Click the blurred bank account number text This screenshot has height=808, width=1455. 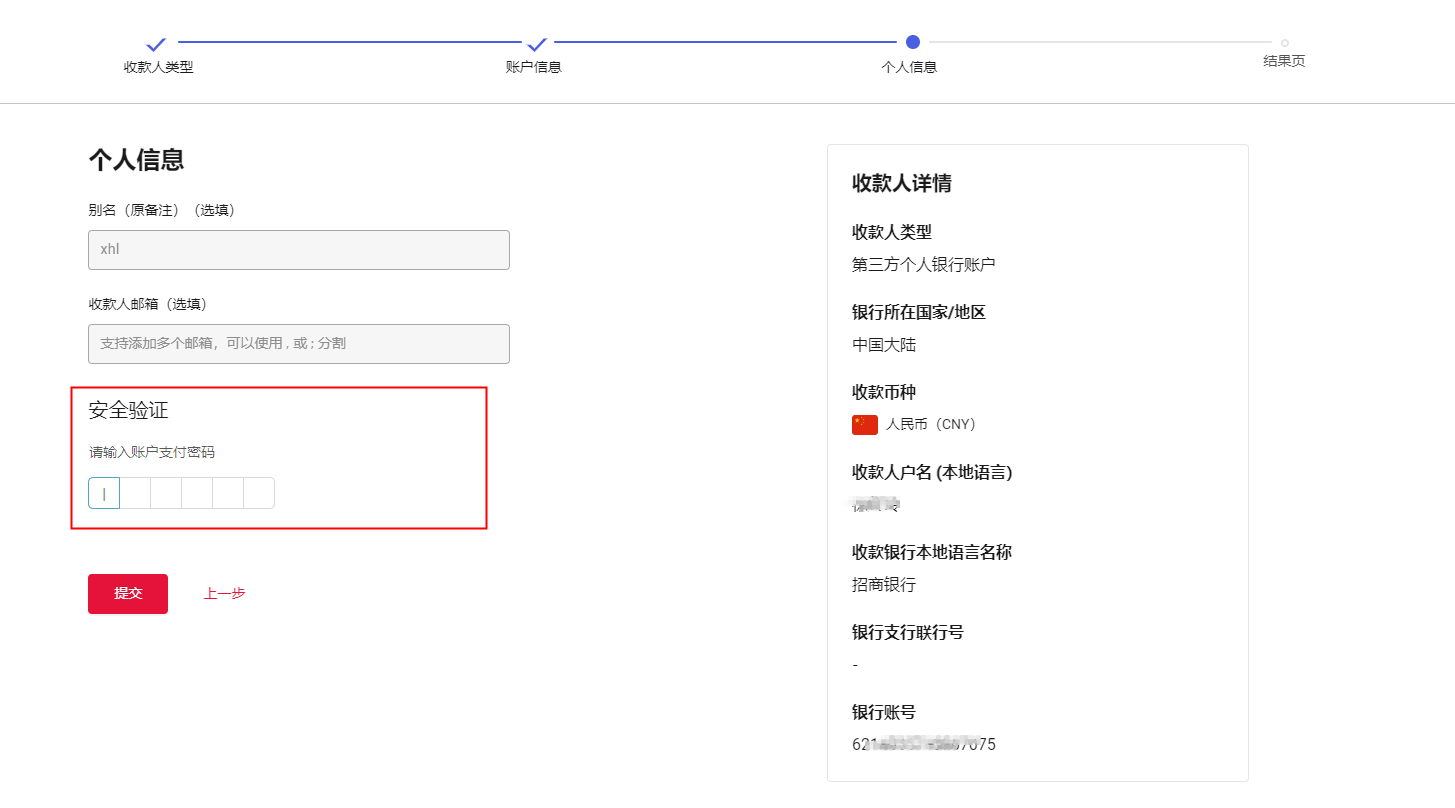pos(923,745)
